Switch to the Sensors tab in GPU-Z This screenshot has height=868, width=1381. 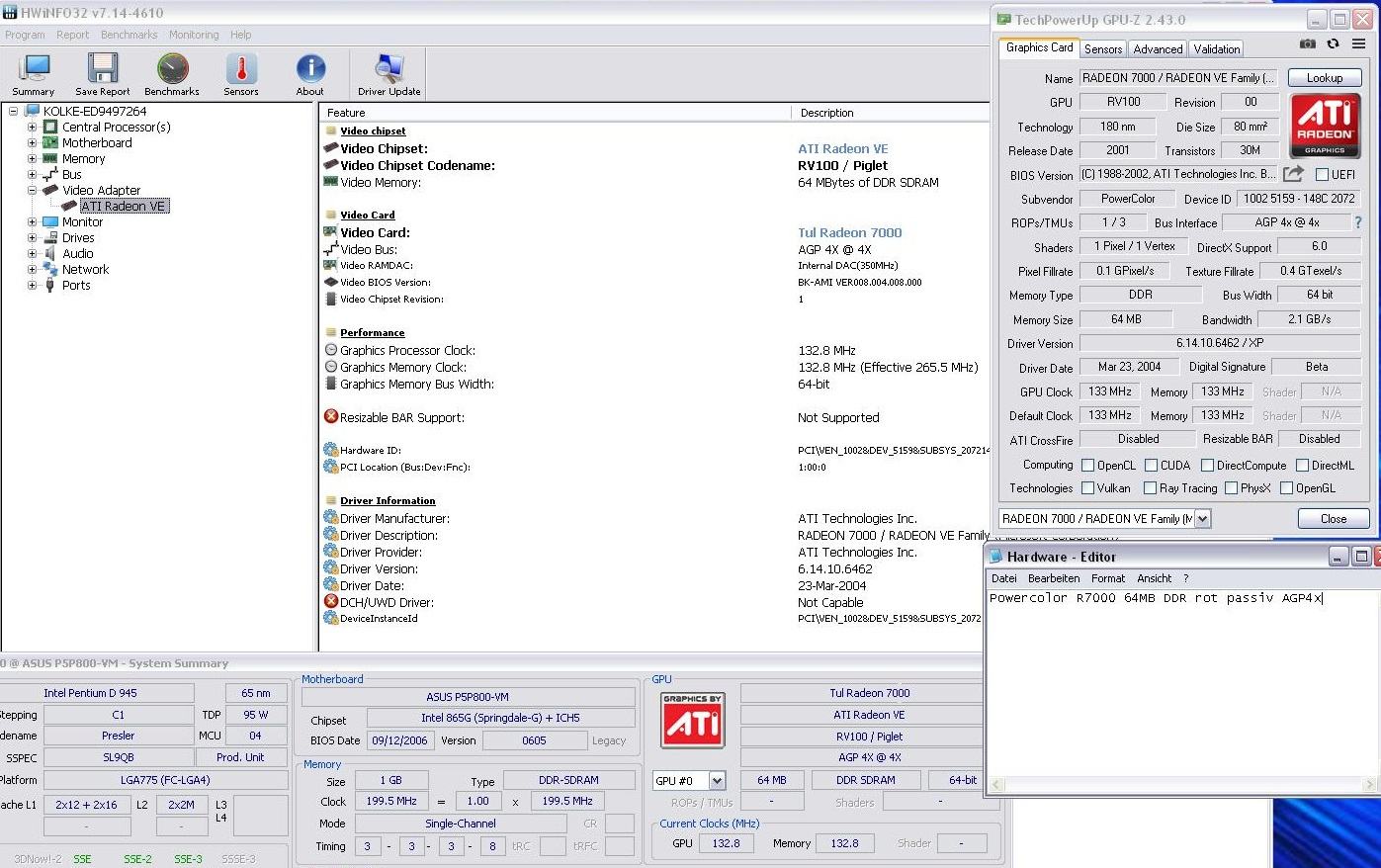coord(1103,48)
